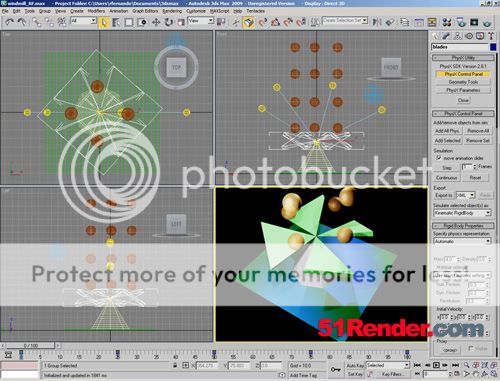Image resolution: width=500 pixels, height=381 pixels.
Task: Click the Undo arrow icon
Action: click(x=9, y=22)
